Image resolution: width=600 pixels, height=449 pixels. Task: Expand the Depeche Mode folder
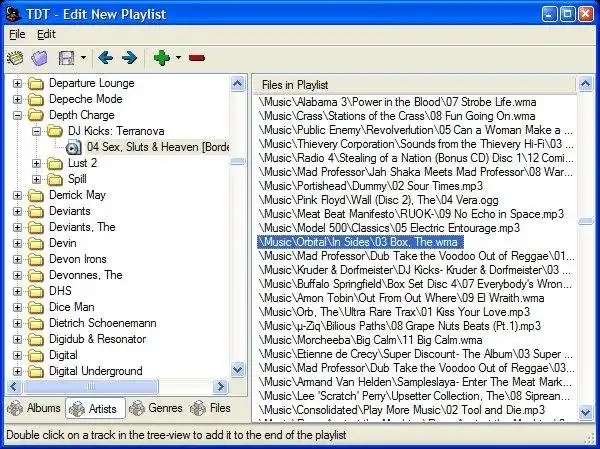coord(17,99)
